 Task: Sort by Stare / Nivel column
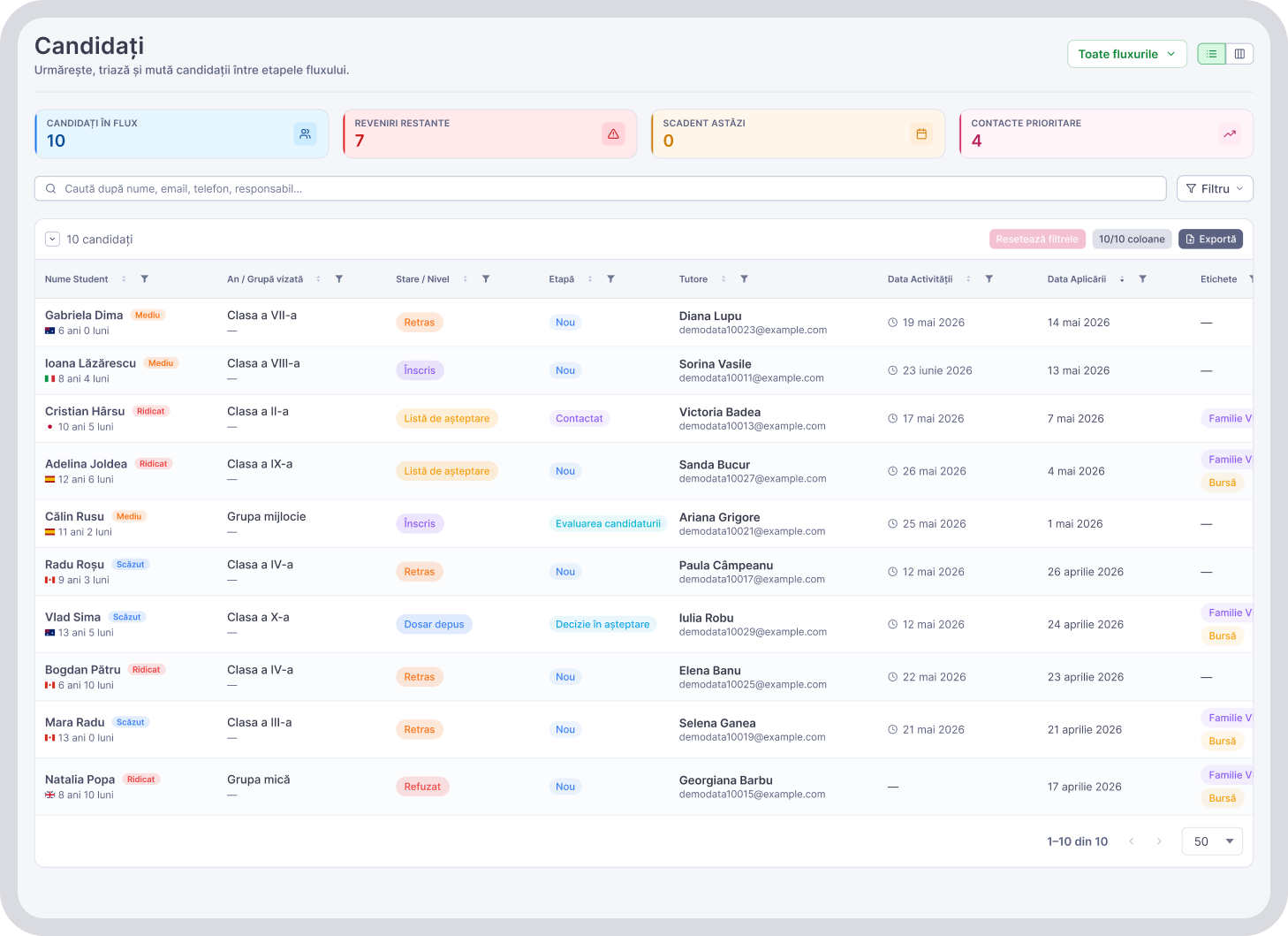tap(465, 279)
